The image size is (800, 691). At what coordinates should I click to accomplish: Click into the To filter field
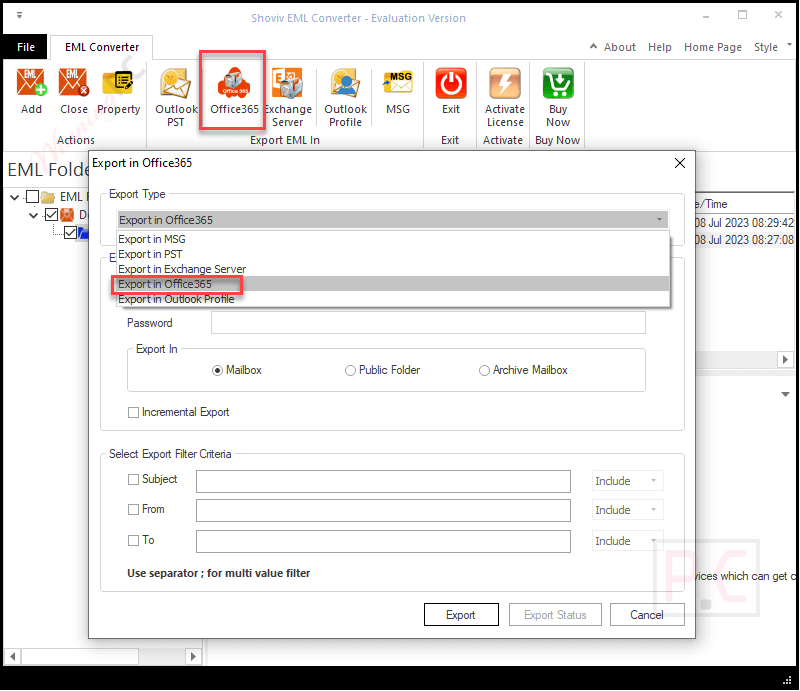(383, 541)
